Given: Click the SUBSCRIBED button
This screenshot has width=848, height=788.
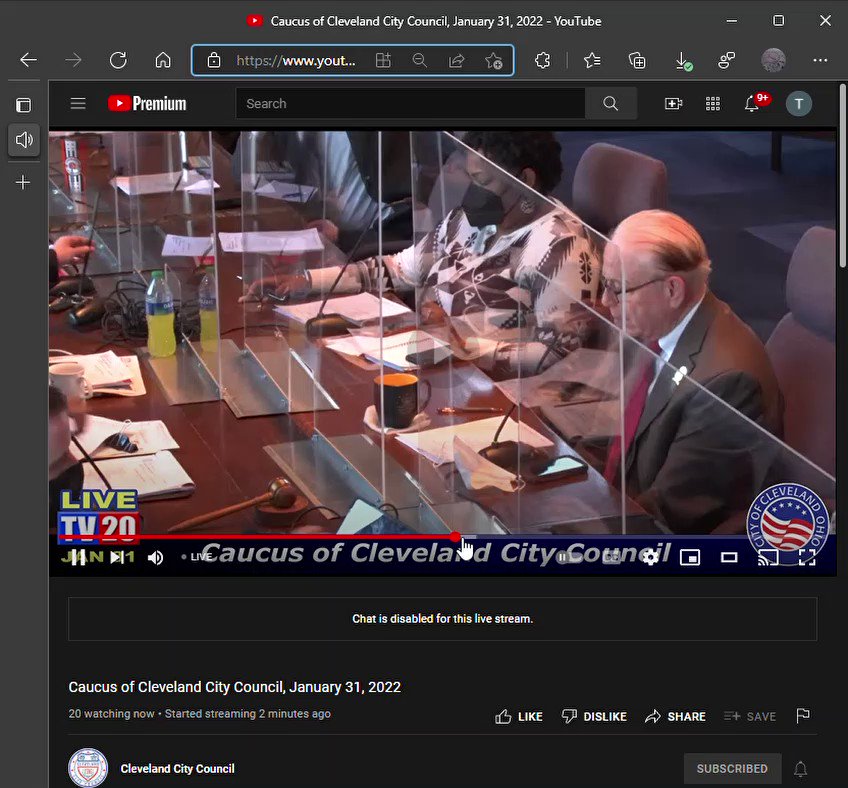Looking at the screenshot, I should [732, 769].
